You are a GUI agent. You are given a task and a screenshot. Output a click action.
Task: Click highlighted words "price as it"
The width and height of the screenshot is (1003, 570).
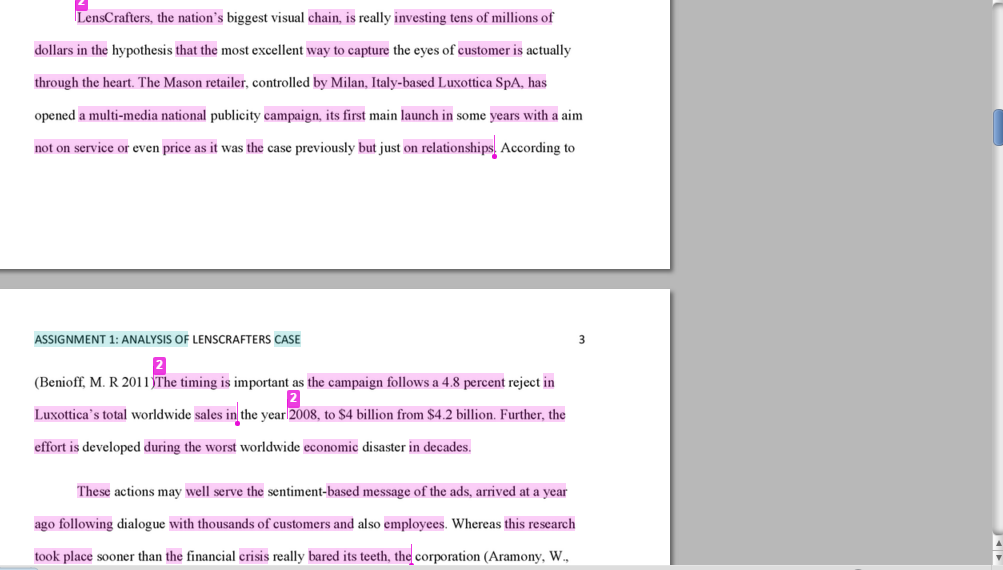pyautogui.click(x=190, y=148)
